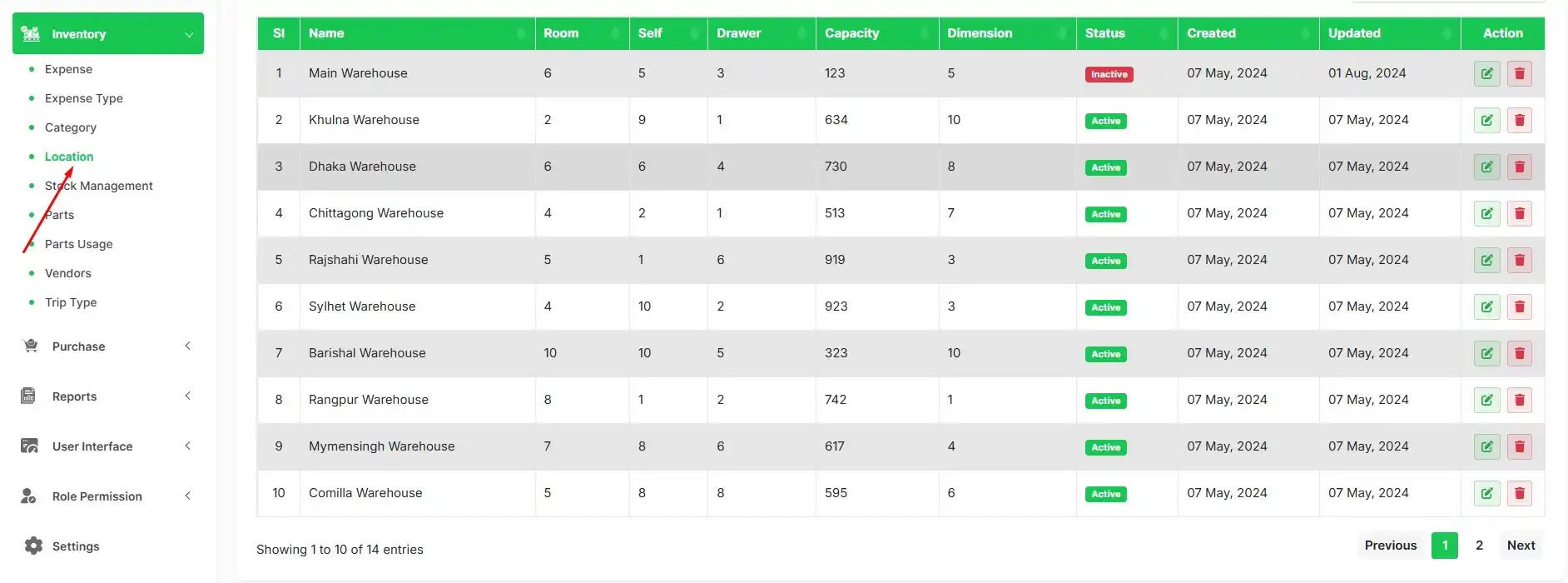Edit the Main Warehouse row

(1486, 73)
